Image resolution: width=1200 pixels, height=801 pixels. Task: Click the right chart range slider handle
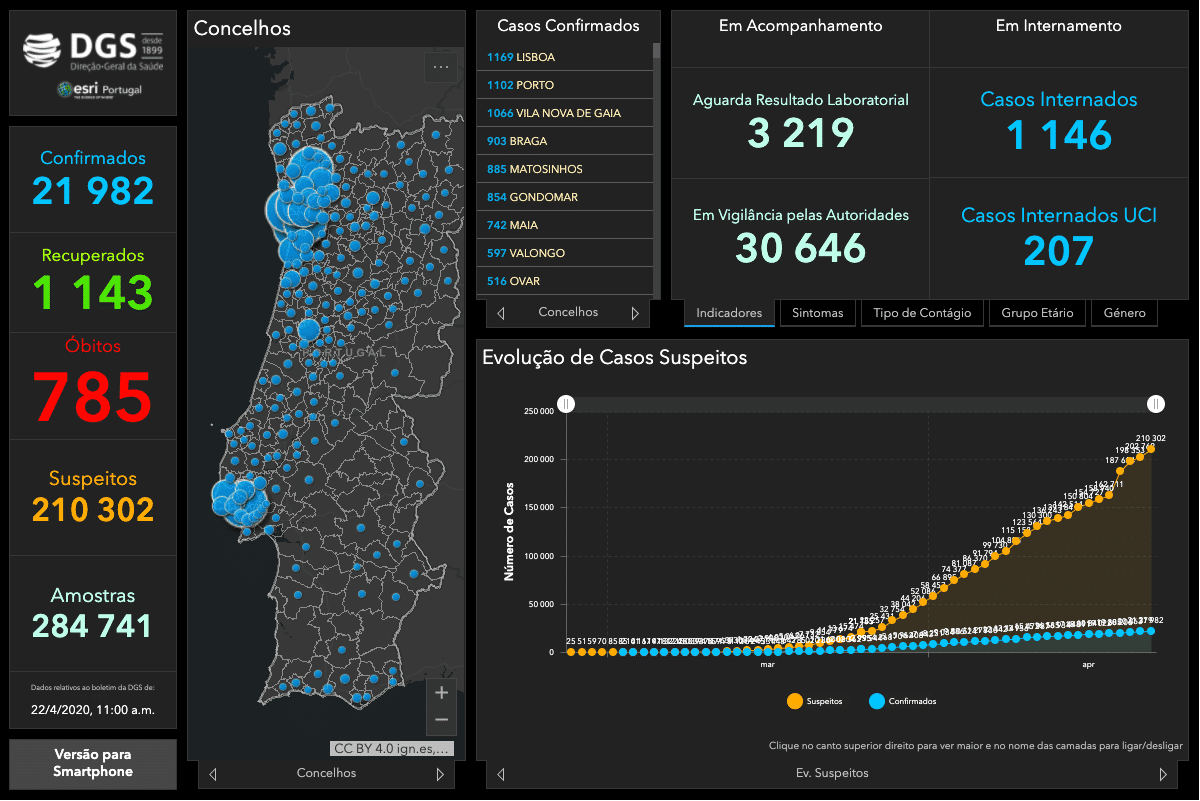(x=1156, y=404)
